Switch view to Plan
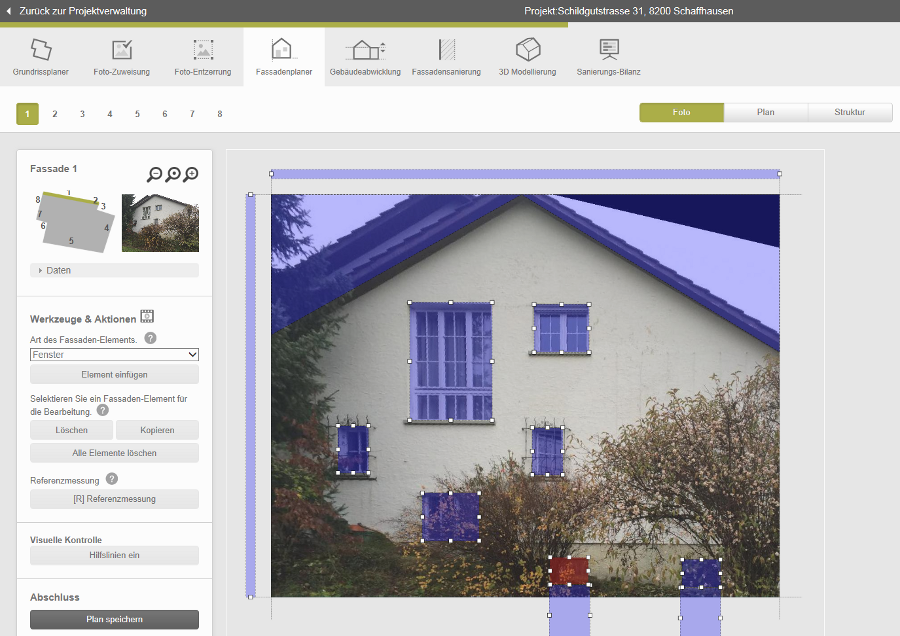Viewport: 900px width, 636px height. click(765, 112)
